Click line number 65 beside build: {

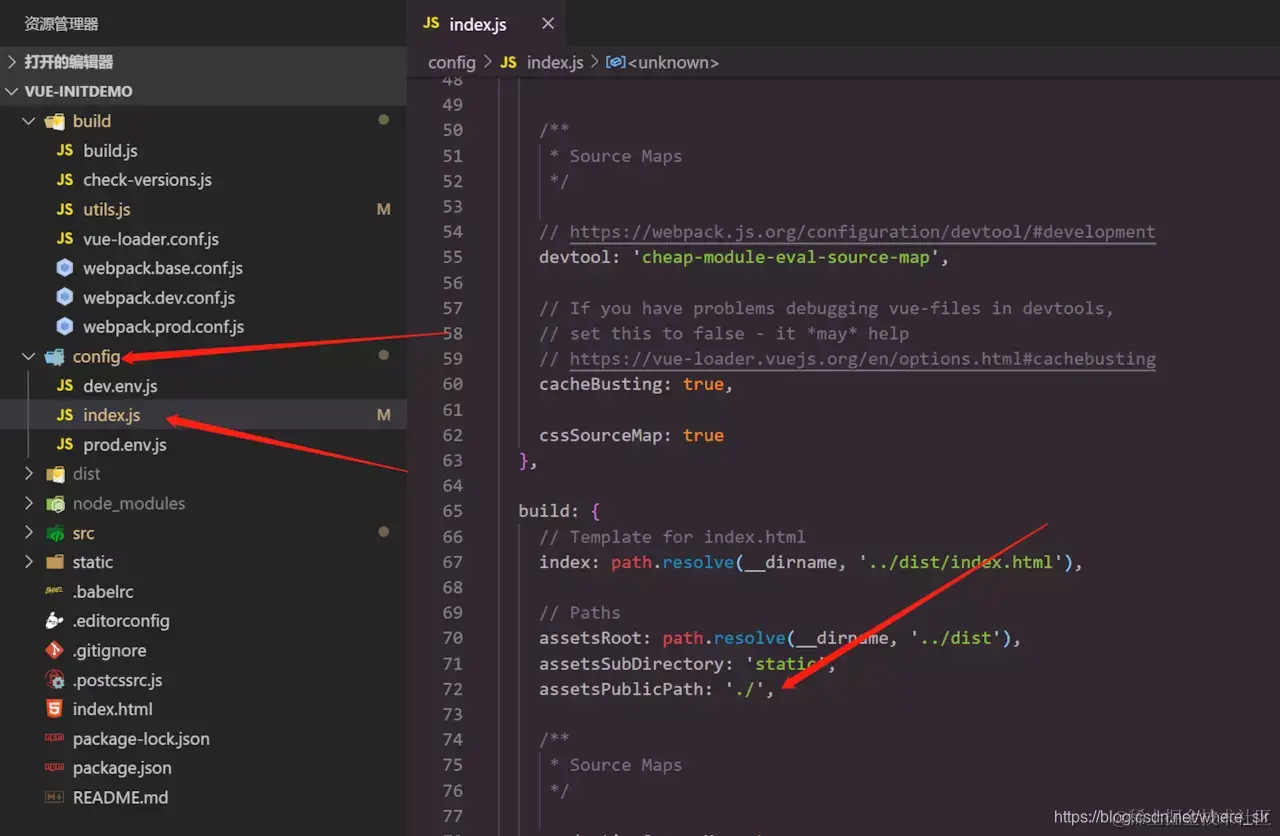(452, 511)
